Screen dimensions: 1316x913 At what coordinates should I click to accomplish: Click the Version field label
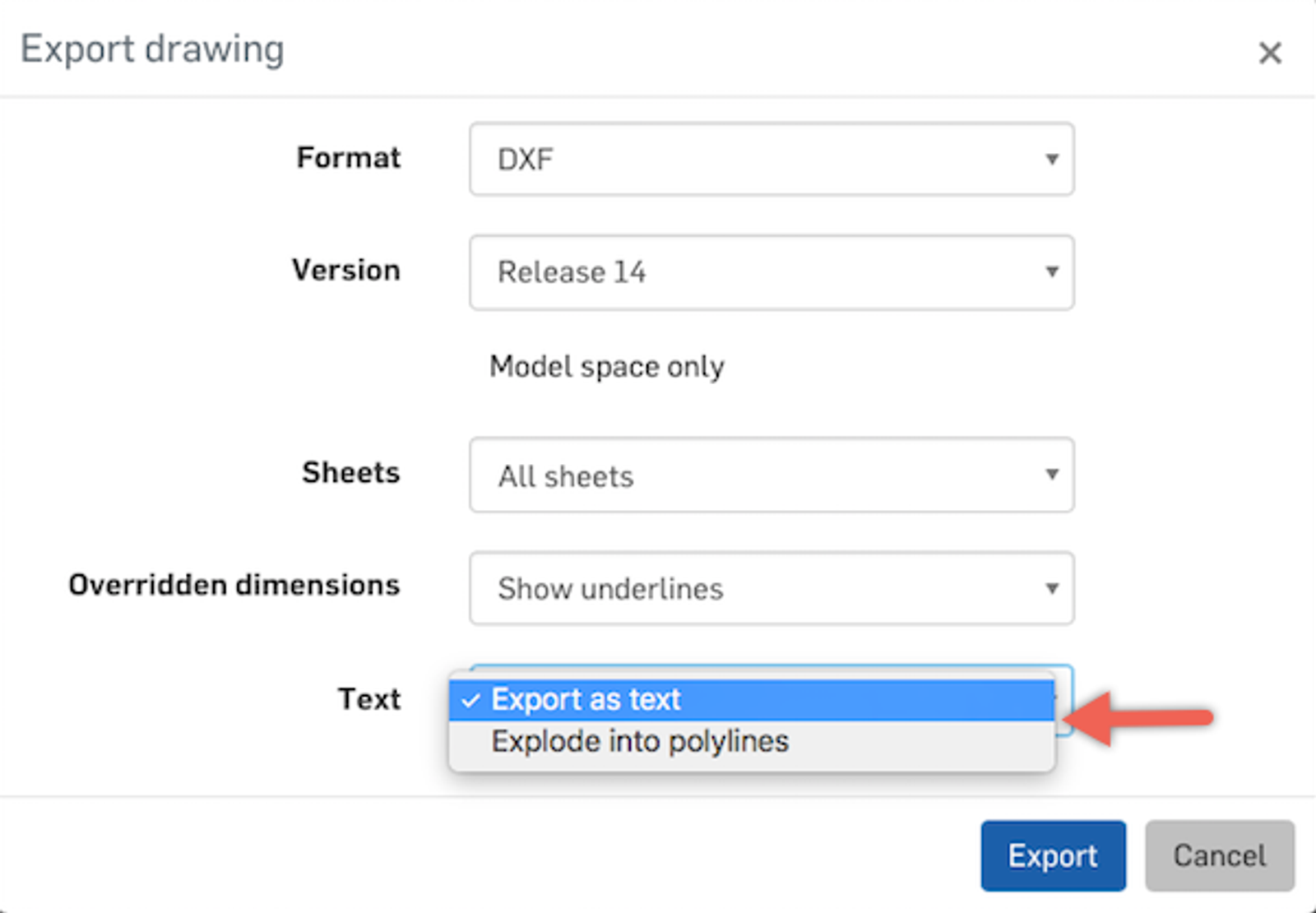pyautogui.click(x=346, y=271)
